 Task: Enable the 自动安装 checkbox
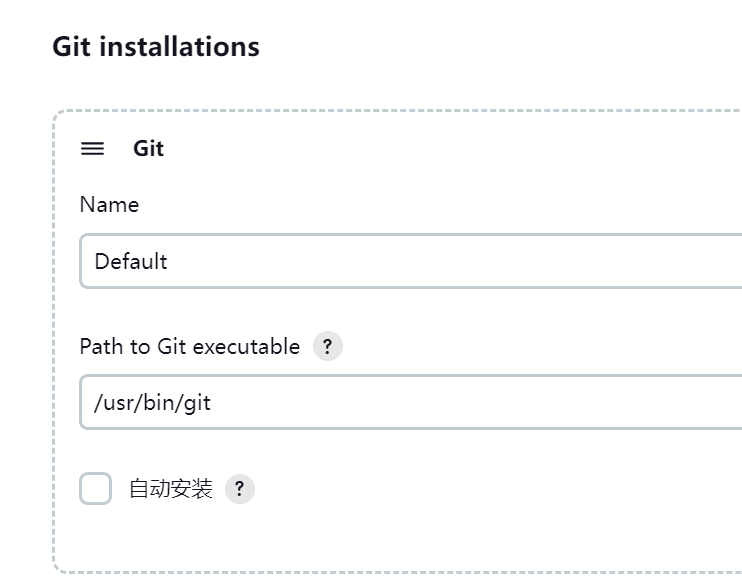pyautogui.click(x=96, y=490)
